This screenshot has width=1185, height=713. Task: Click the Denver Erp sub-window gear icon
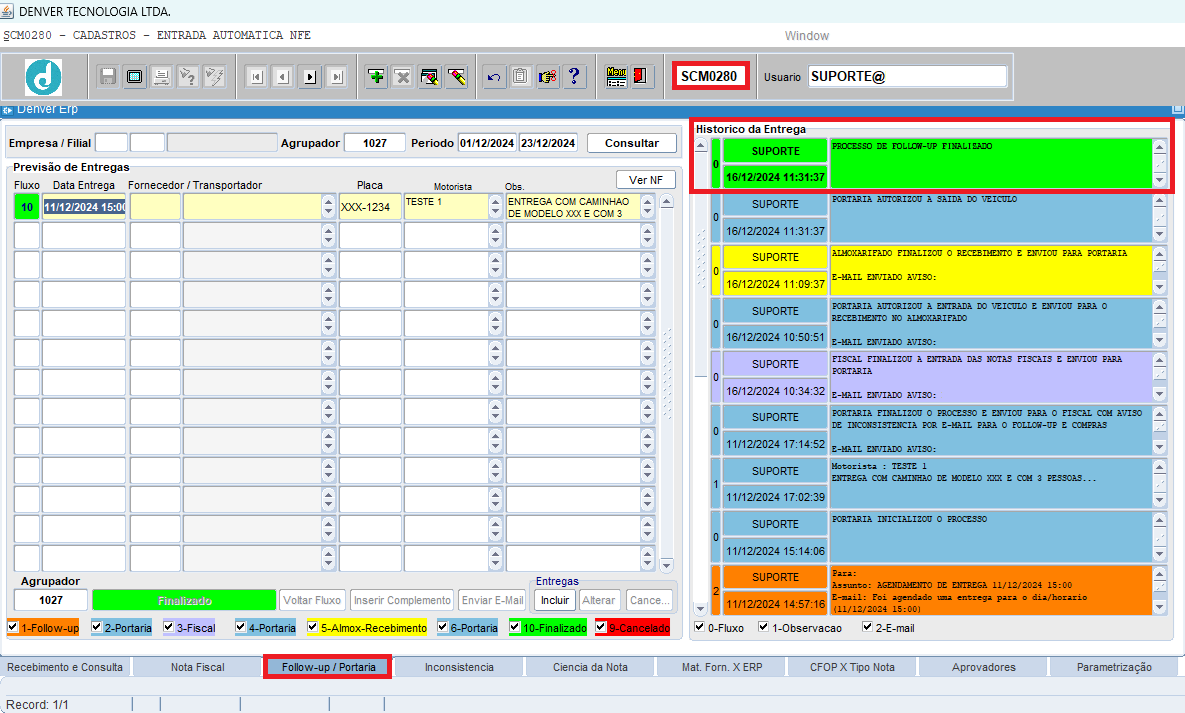coord(8,110)
